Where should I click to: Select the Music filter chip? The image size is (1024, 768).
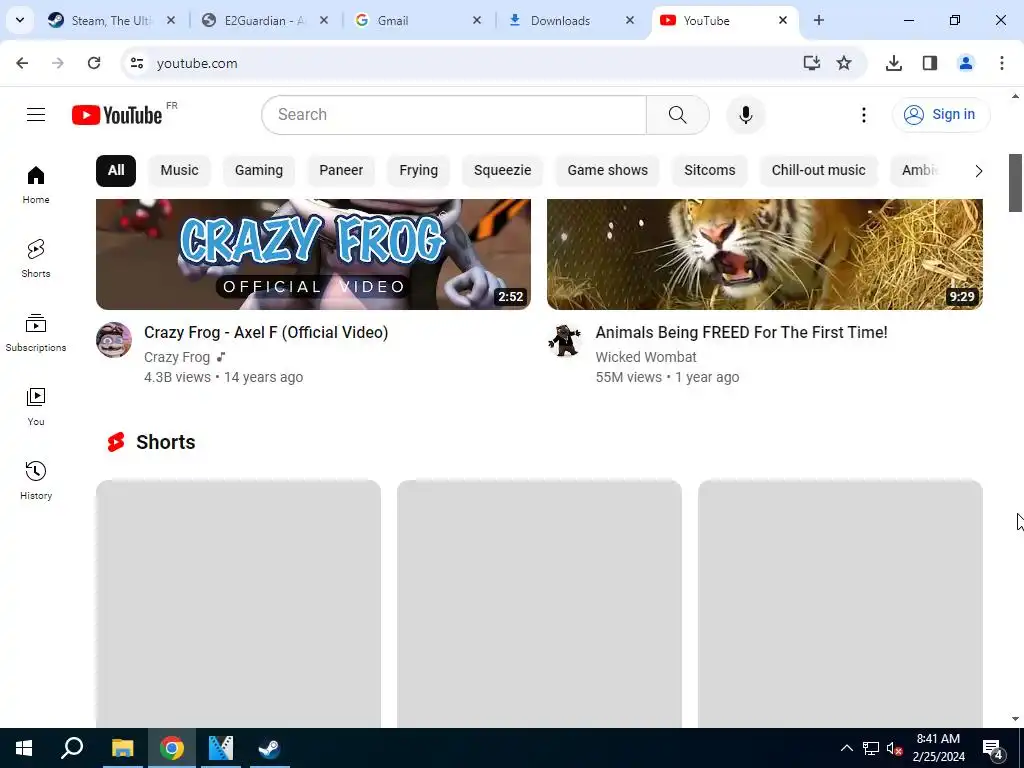[x=180, y=170]
